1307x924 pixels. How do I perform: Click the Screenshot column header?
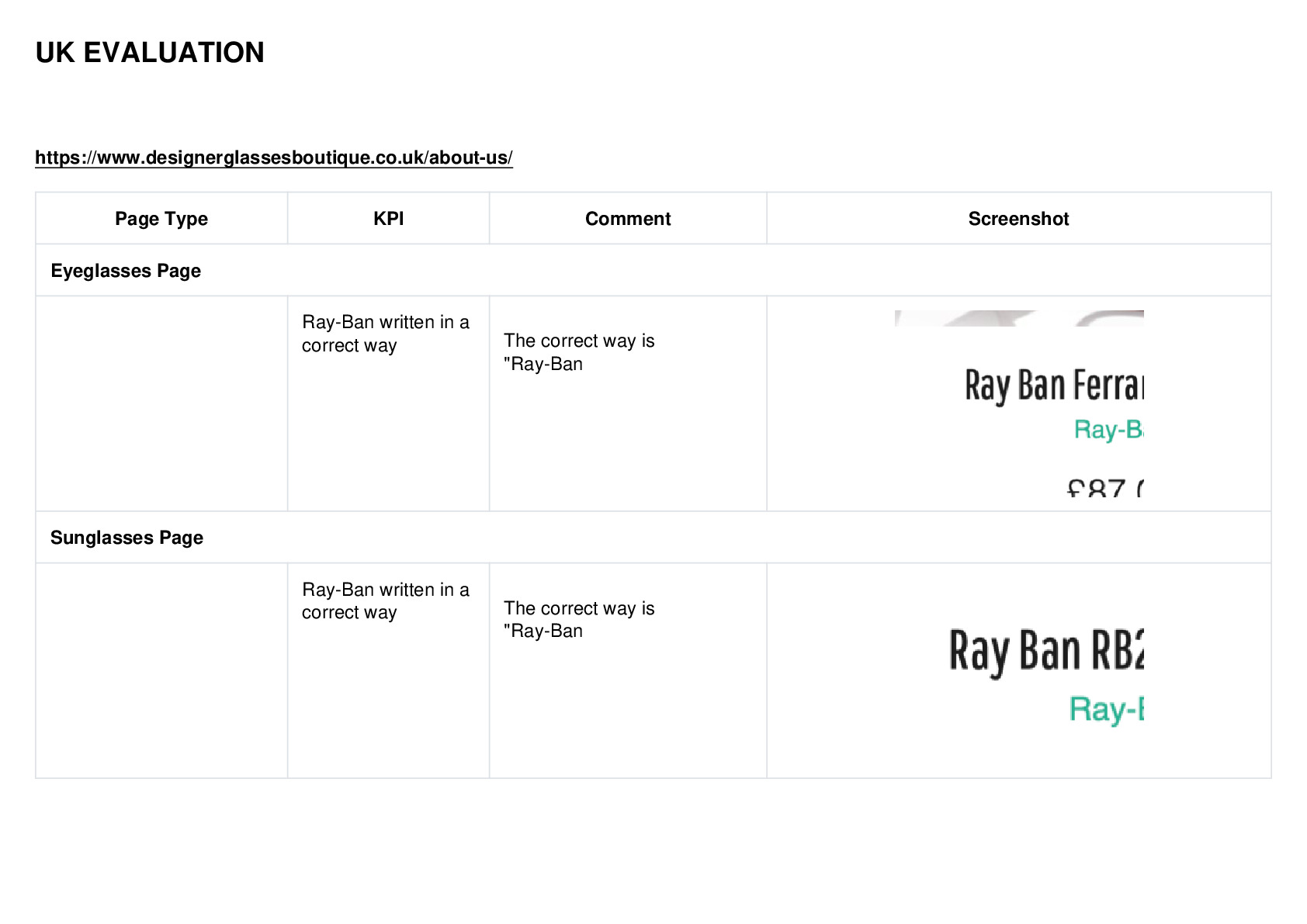point(1018,219)
